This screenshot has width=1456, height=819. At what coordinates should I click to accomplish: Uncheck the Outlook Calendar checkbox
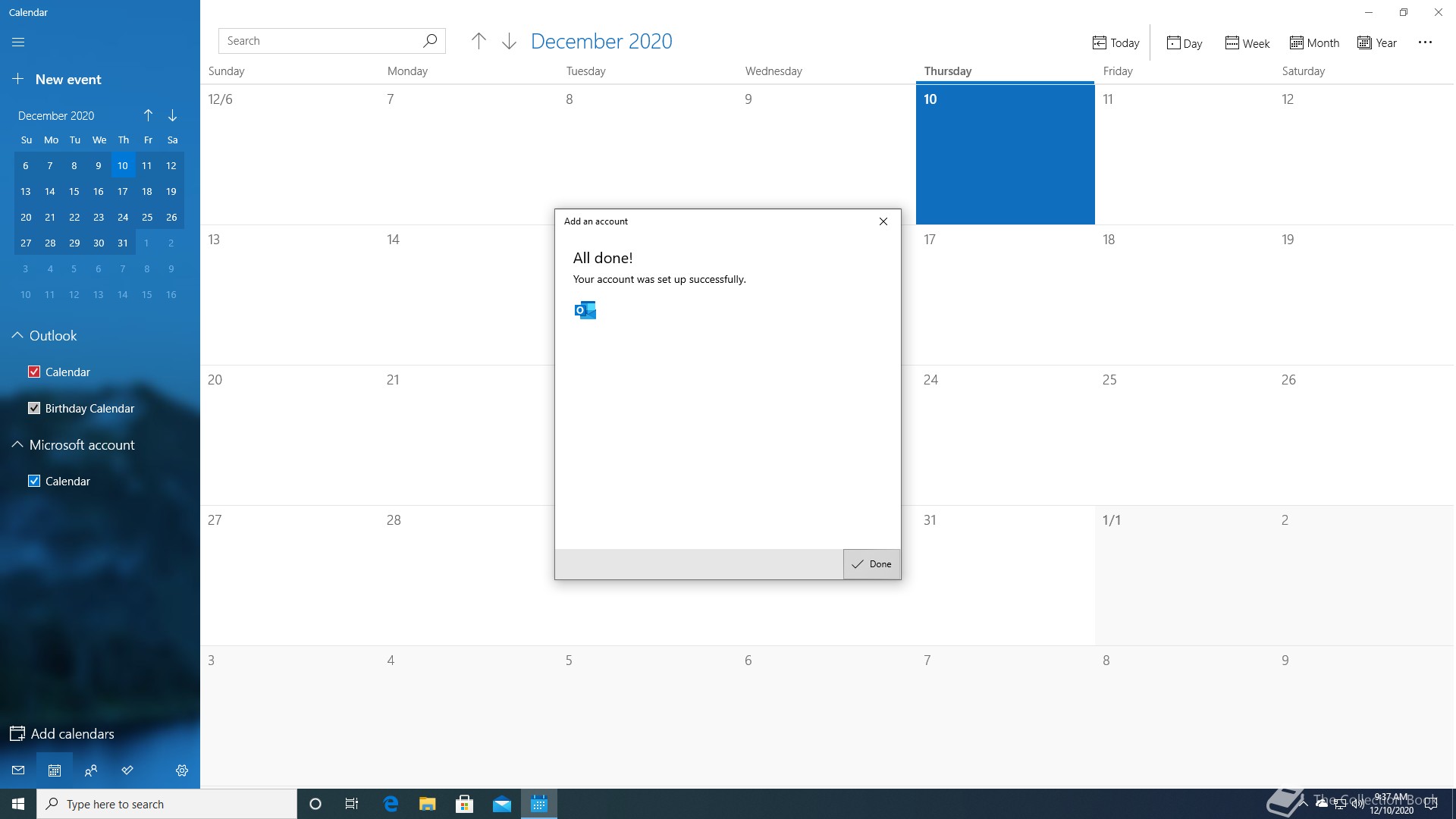pyautogui.click(x=34, y=372)
